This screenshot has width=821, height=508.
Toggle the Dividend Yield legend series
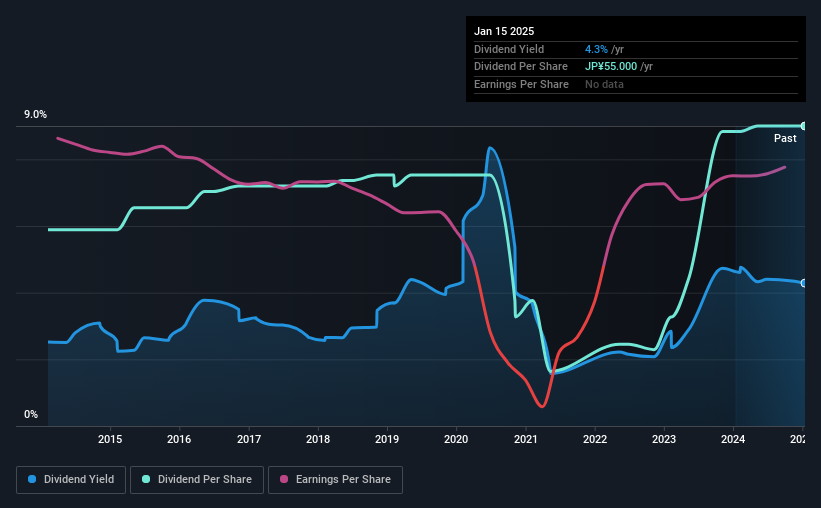pyautogui.click(x=71, y=480)
